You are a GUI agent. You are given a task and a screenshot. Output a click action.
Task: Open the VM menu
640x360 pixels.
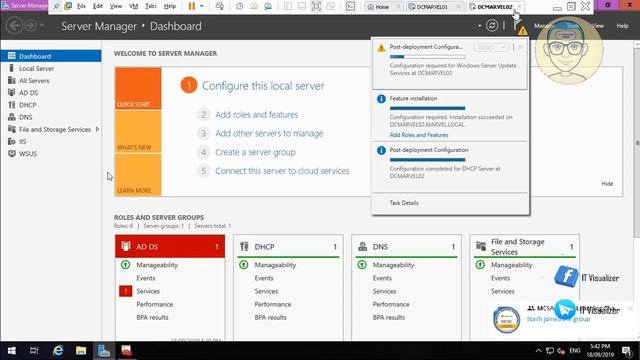click(x=133, y=6)
